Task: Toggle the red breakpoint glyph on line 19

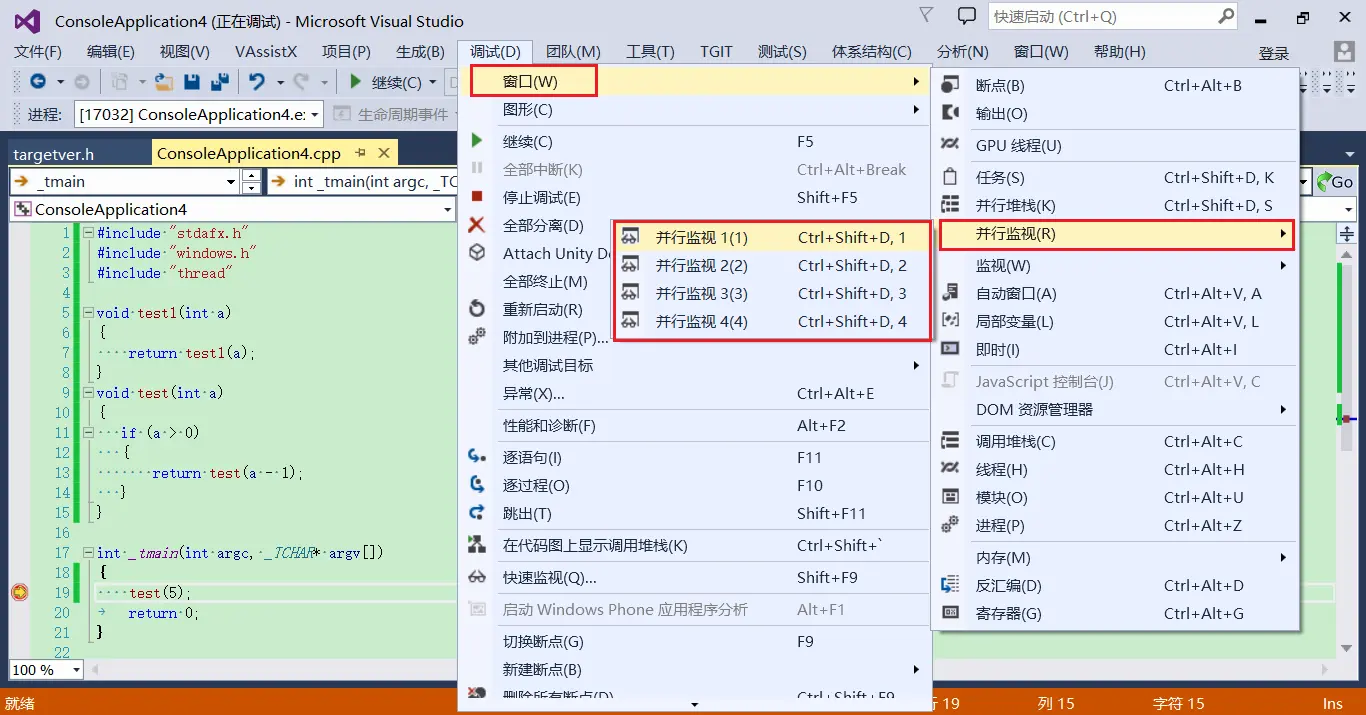Action: coord(19,593)
